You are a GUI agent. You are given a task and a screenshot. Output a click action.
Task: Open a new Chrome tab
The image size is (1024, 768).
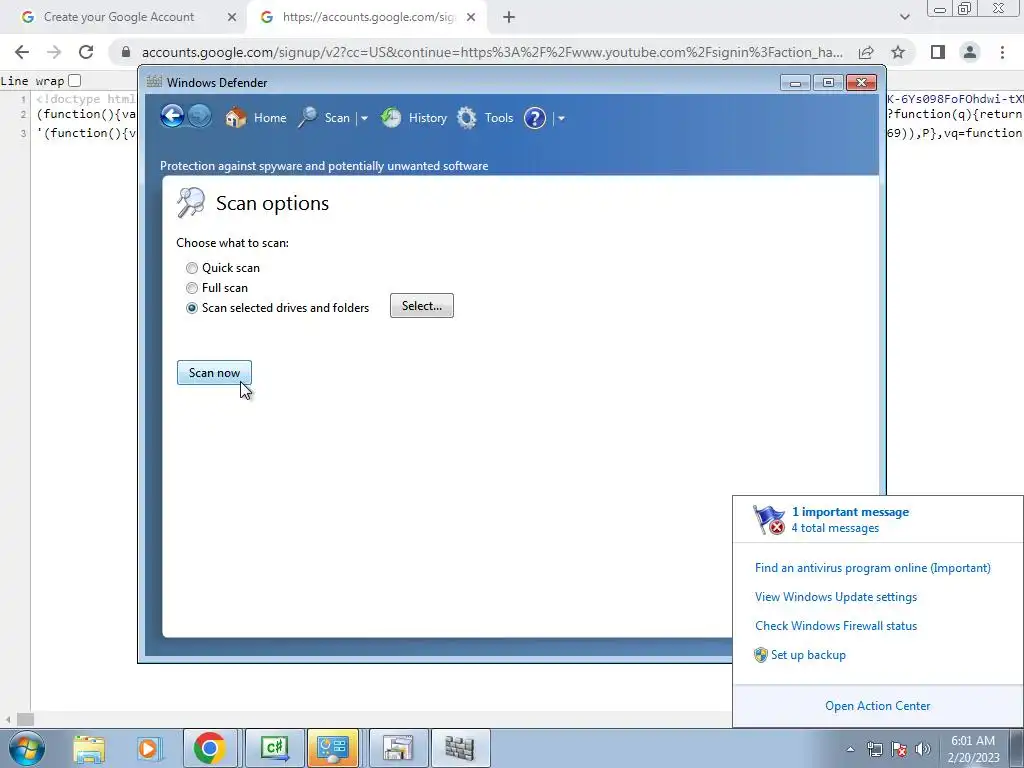(x=509, y=17)
